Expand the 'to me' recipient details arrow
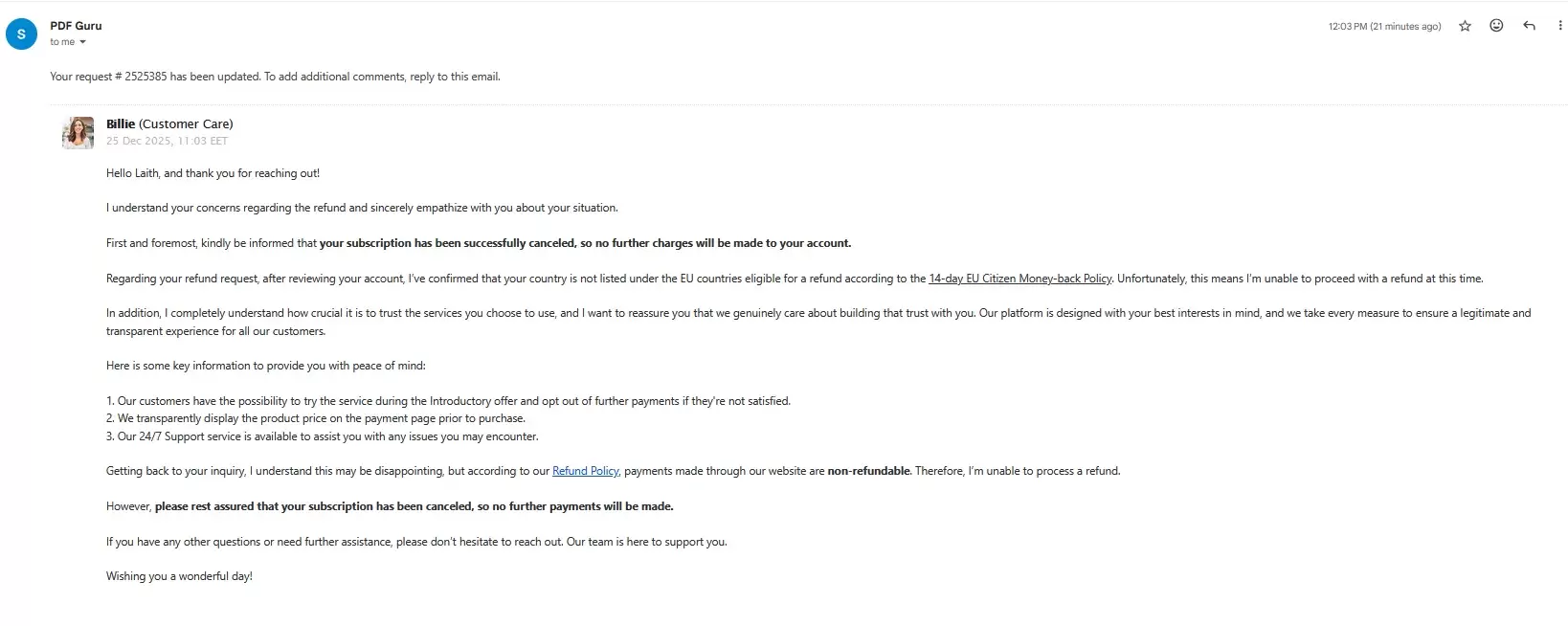Screen dimensions: 1568x626 pyautogui.click(x=83, y=42)
